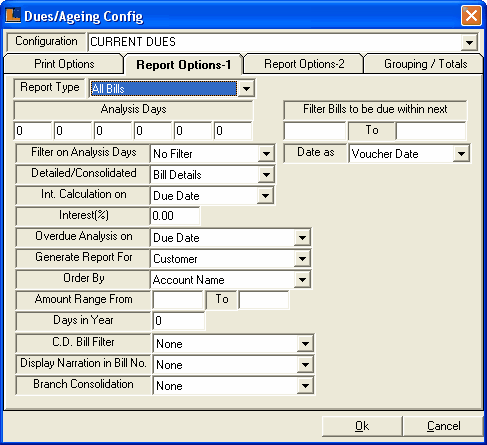Click the fifth Analysis Days field
This screenshot has width=487, height=445.
tap(193, 131)
